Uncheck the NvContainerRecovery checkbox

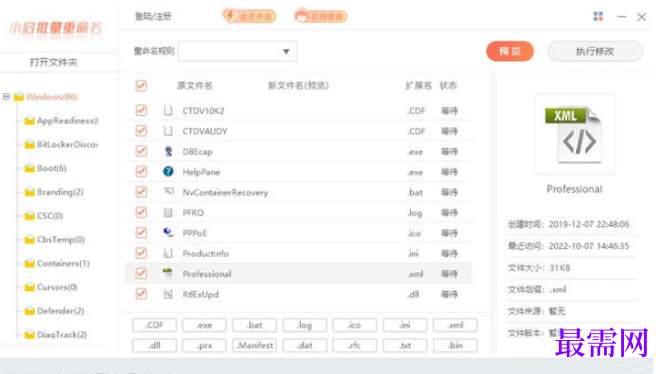pyautogui.click(x=141, y=192)
